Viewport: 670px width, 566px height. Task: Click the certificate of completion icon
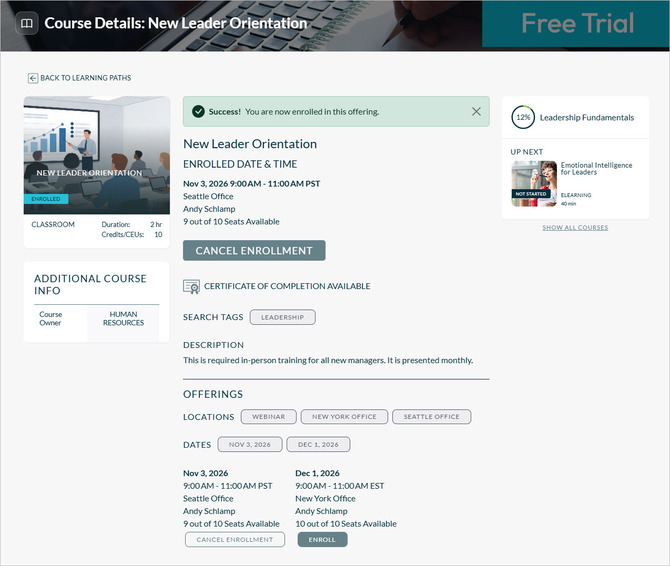(191, 286)
